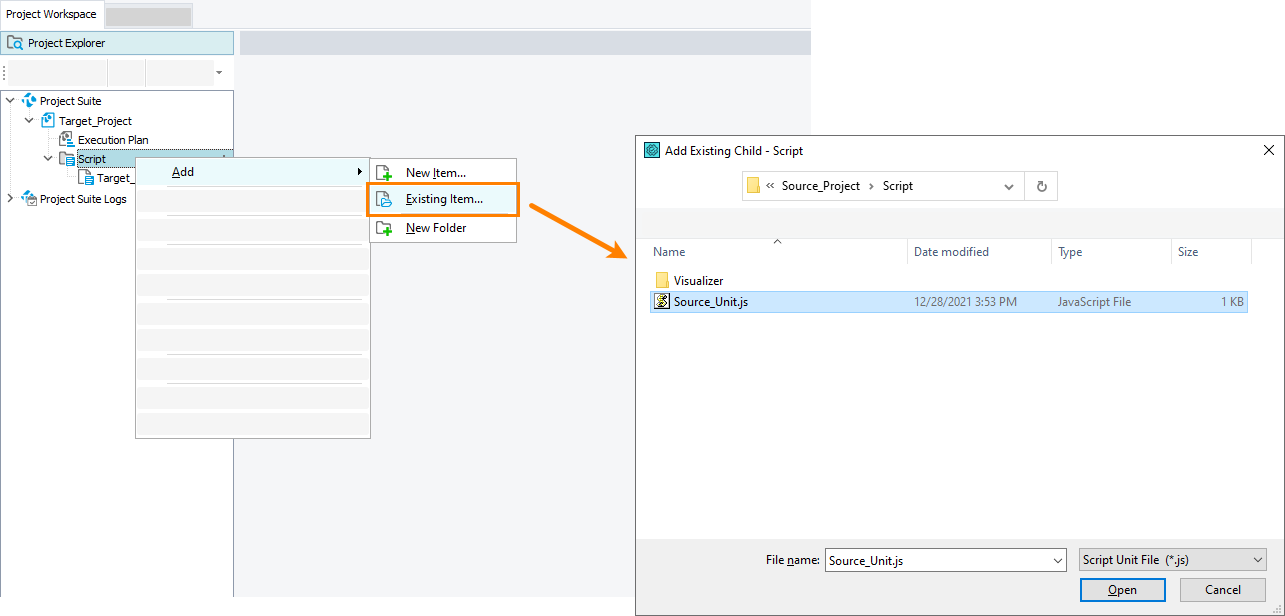Open the address bar history dropdown
This screenshot has height=616, width=1285.
pyautogui.click(x=1008, y=186)
